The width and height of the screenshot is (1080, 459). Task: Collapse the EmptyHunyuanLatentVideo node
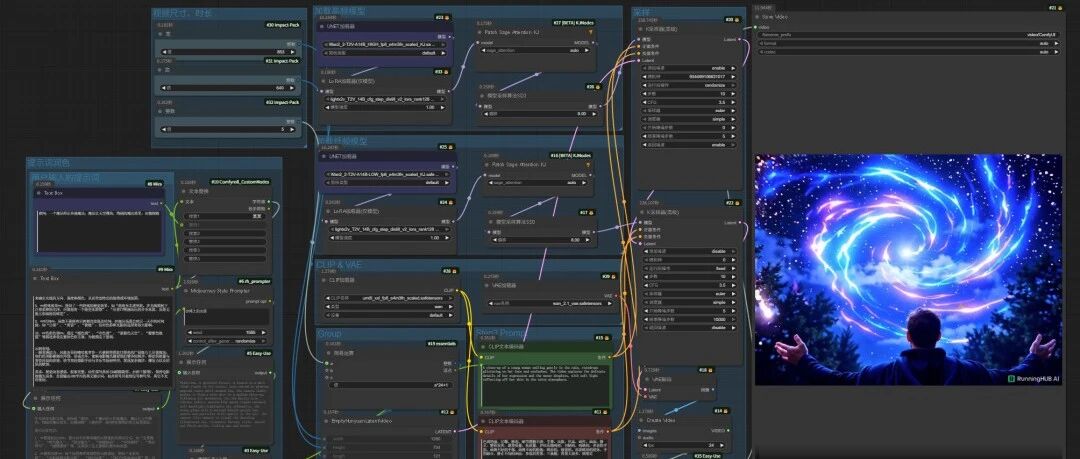coord(327,421)
